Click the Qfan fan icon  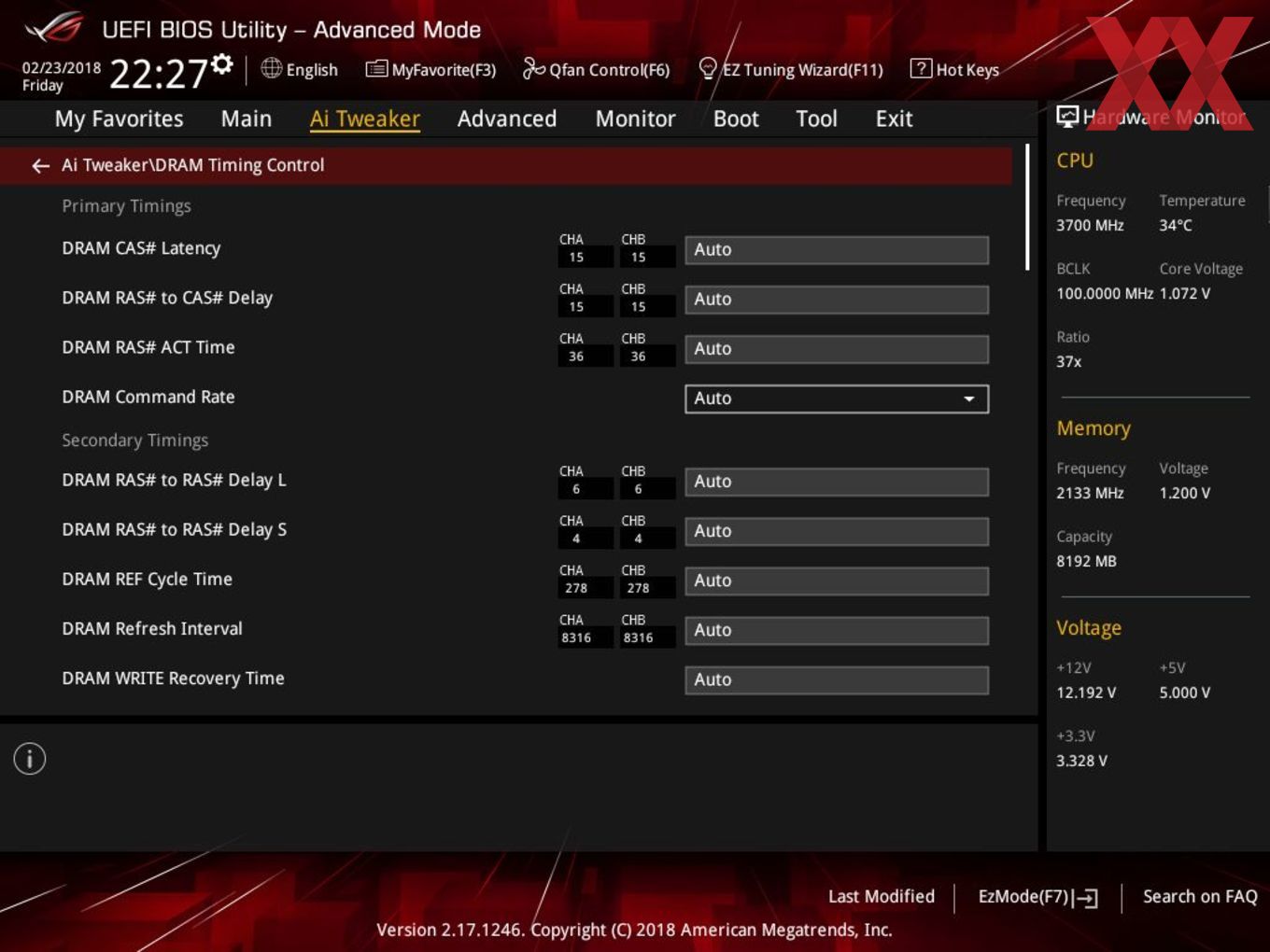click(533, 68)
